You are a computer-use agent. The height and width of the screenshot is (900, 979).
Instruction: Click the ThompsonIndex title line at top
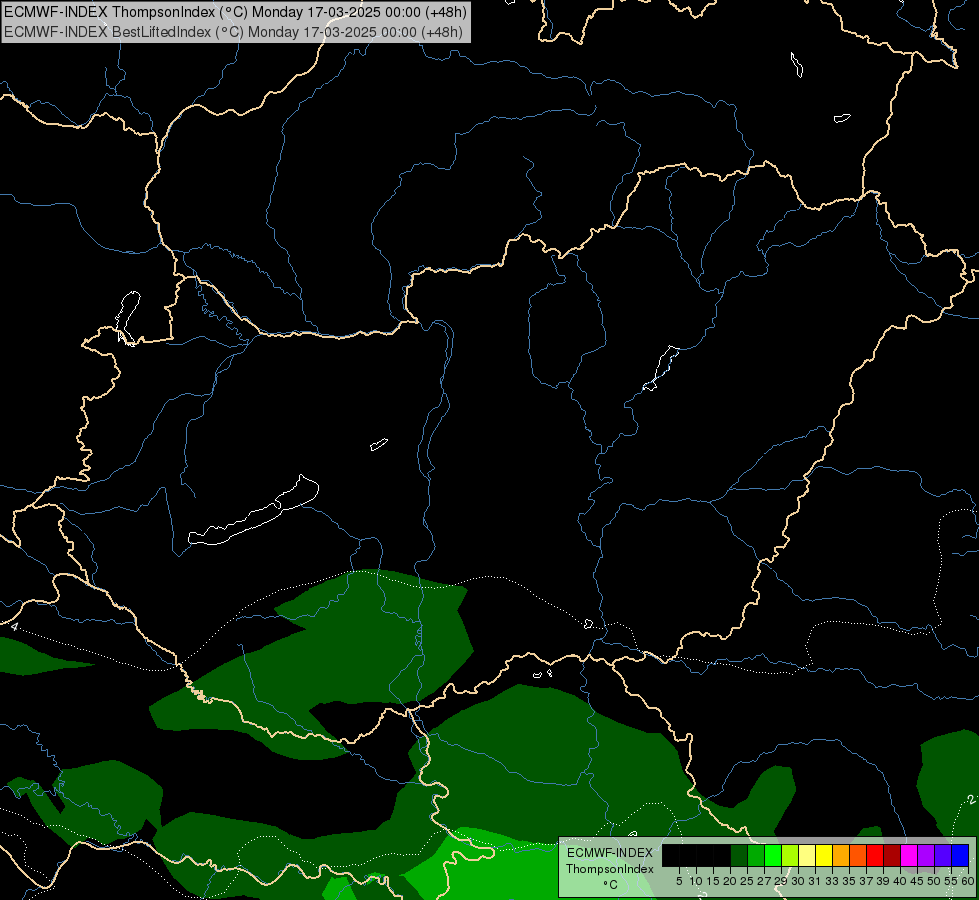coord(235,12)
